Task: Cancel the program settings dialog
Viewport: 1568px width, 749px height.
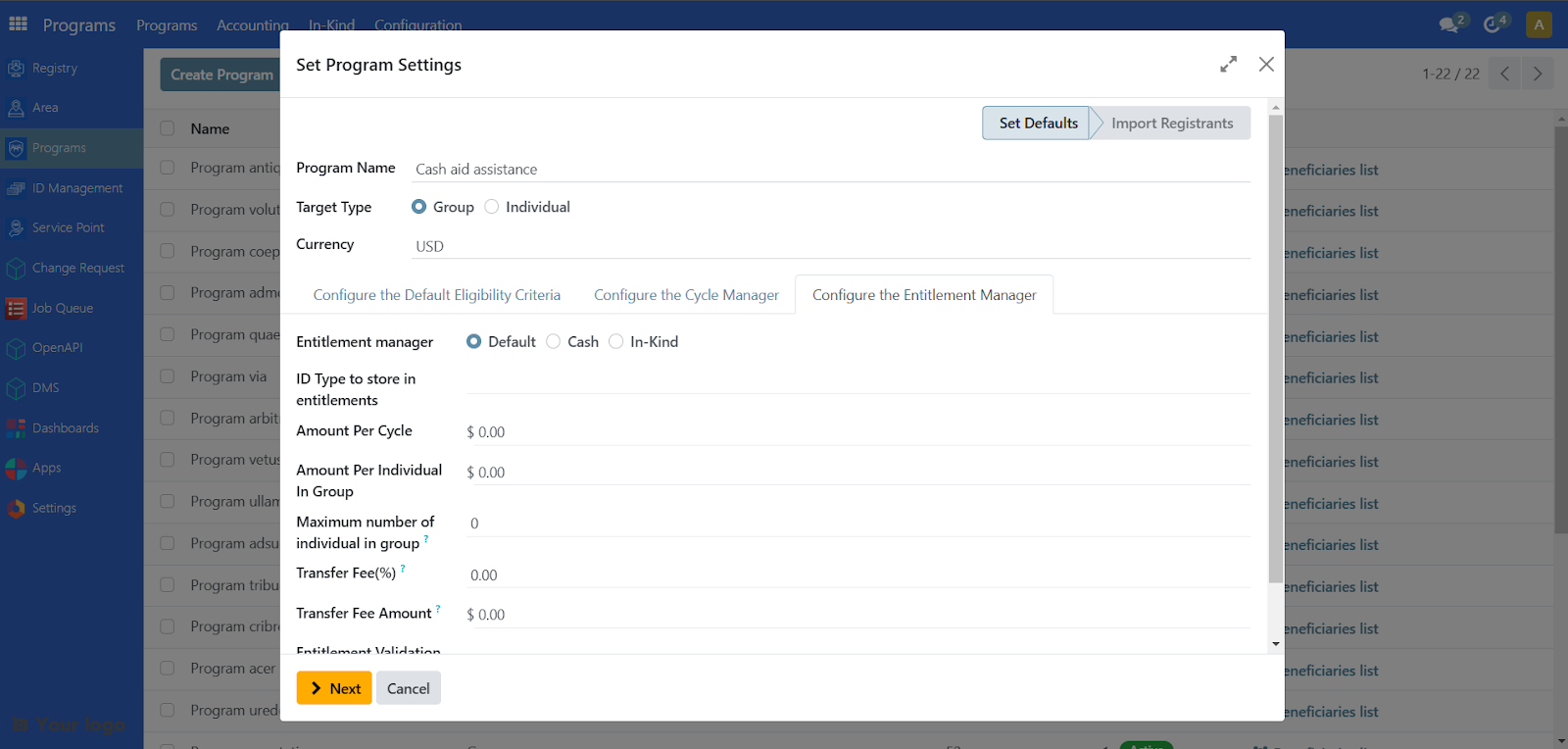Action: [x=409, y=688]
